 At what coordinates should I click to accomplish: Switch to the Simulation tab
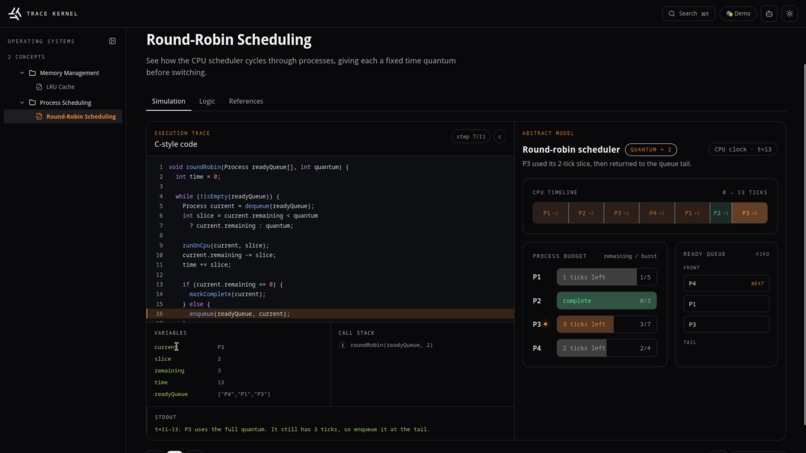click(x=168, y=101)
